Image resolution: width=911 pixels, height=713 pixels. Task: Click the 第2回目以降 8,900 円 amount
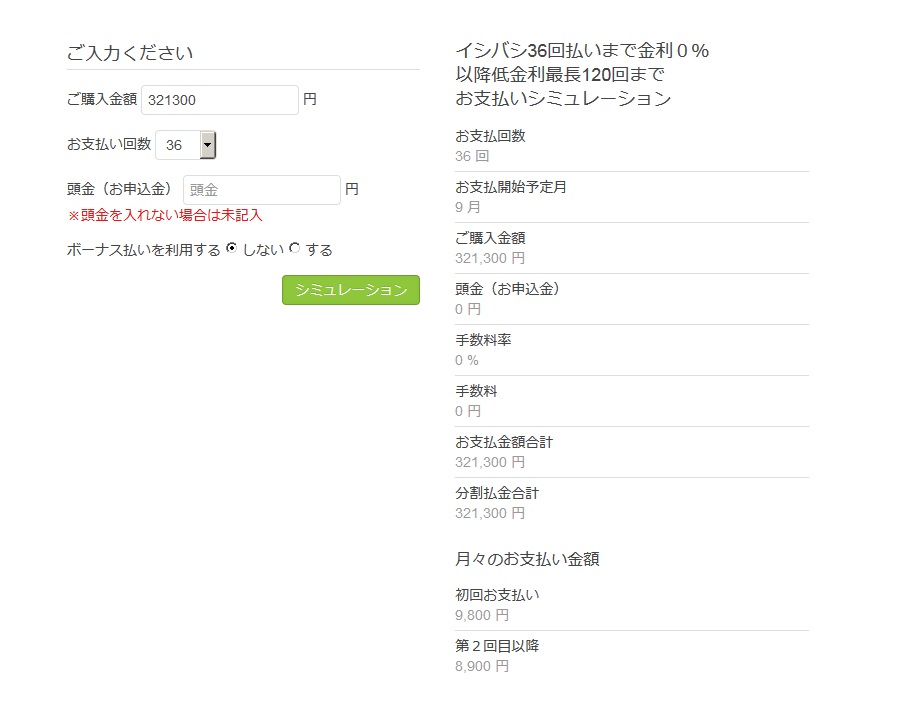click(482, 667)
